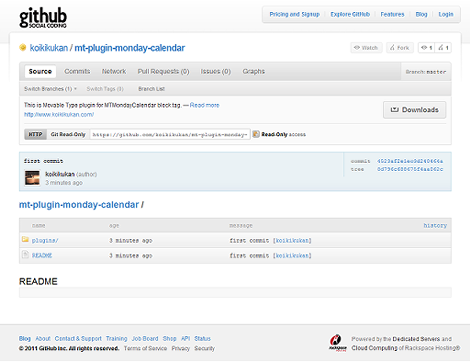
Task: Fork the repository
Action: 400,48
